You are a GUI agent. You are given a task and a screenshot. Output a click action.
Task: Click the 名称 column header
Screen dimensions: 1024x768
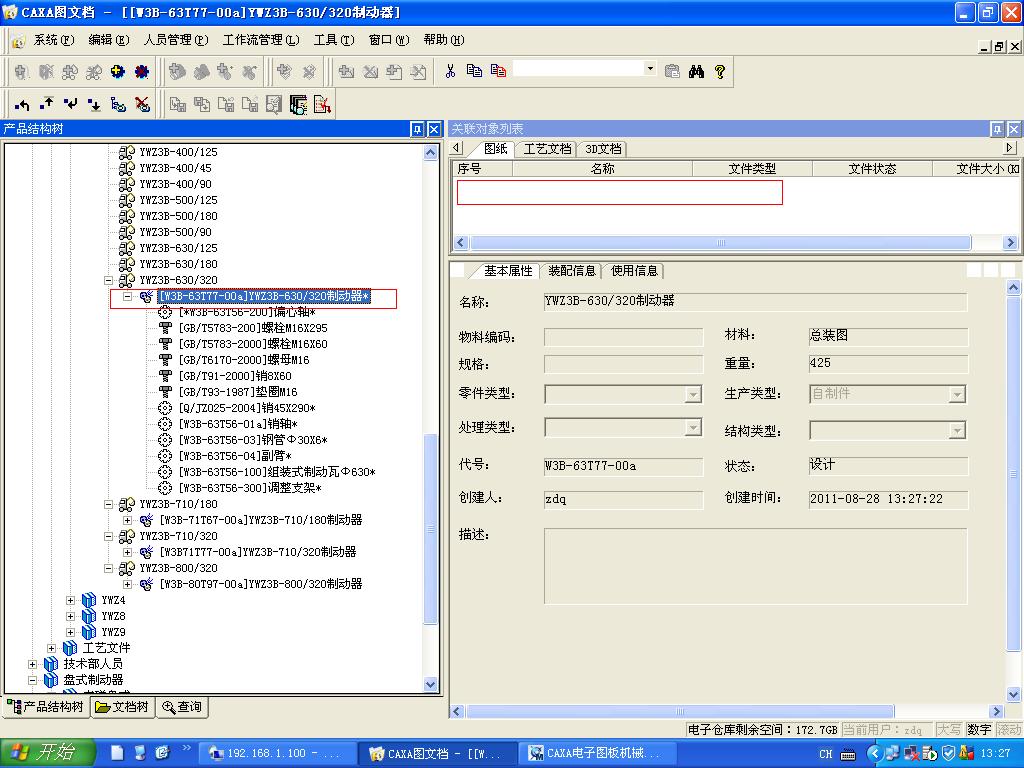tap(602, 169)
